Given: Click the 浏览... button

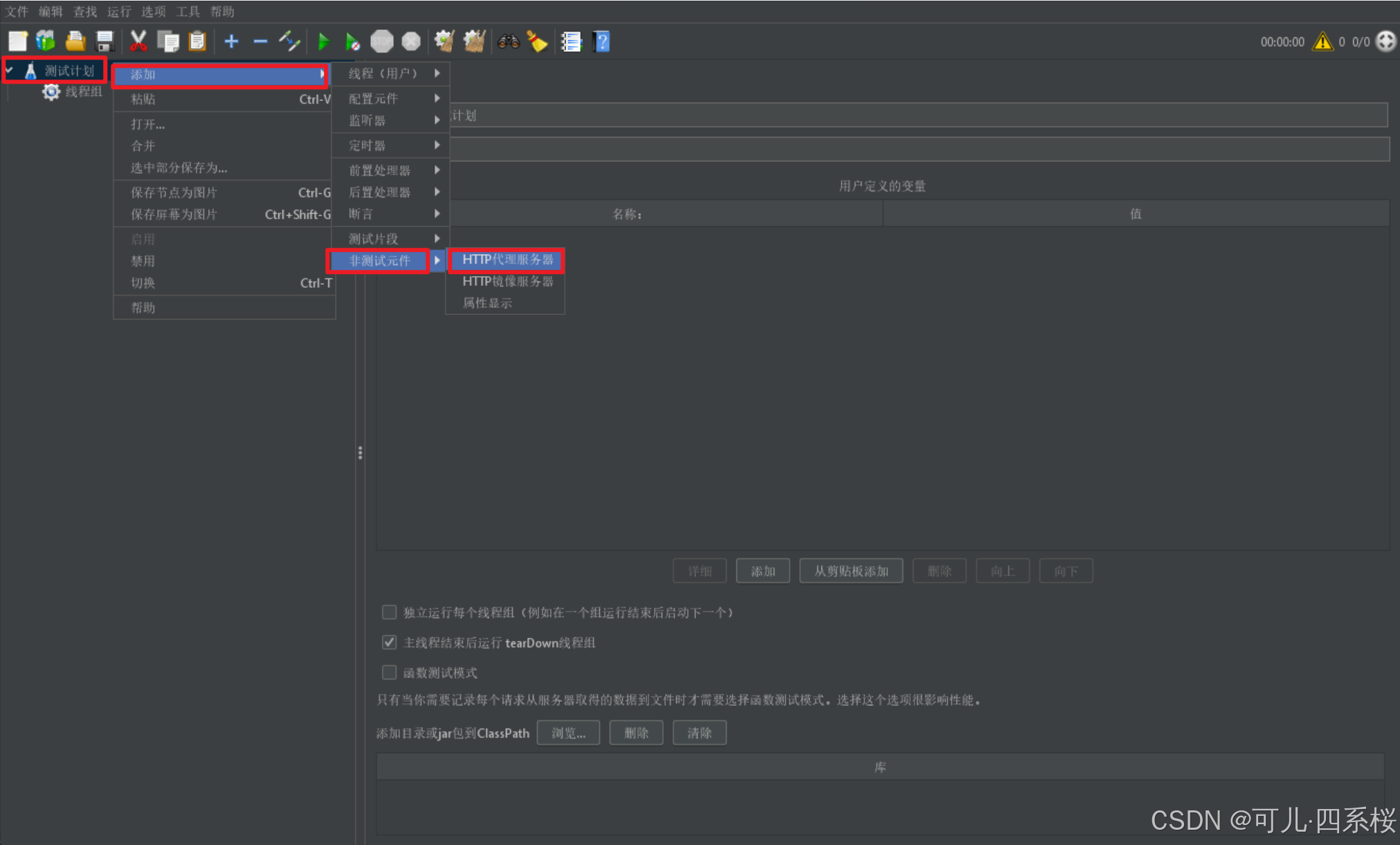Looking at the screenshot, I should (x=568, y=733).
